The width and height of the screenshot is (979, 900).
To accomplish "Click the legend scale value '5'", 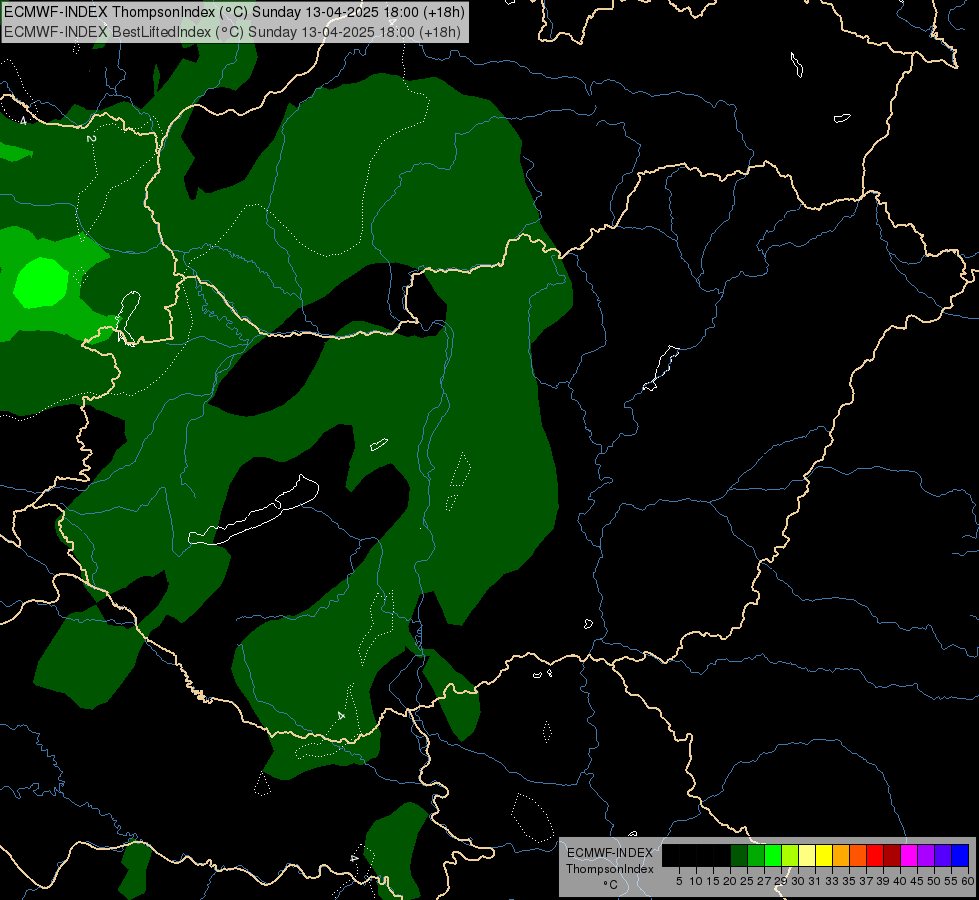I will coord(679,881).
